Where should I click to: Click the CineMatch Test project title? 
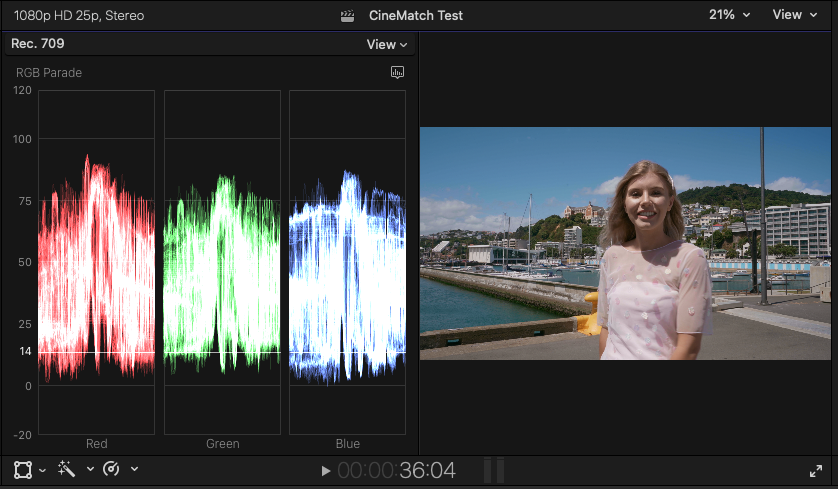416,15
